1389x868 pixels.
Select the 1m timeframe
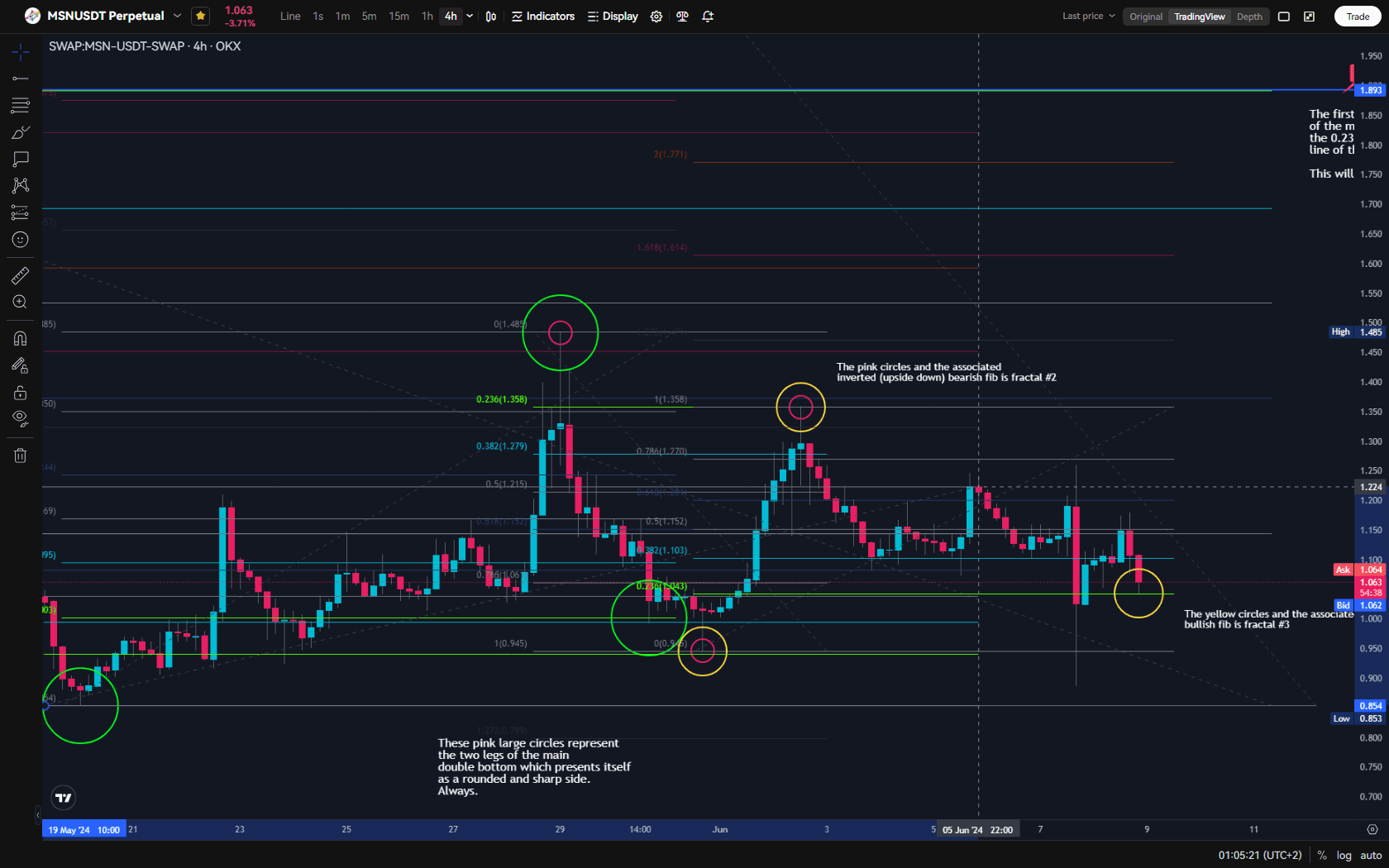pyautogui.click(x=342, y=16)
